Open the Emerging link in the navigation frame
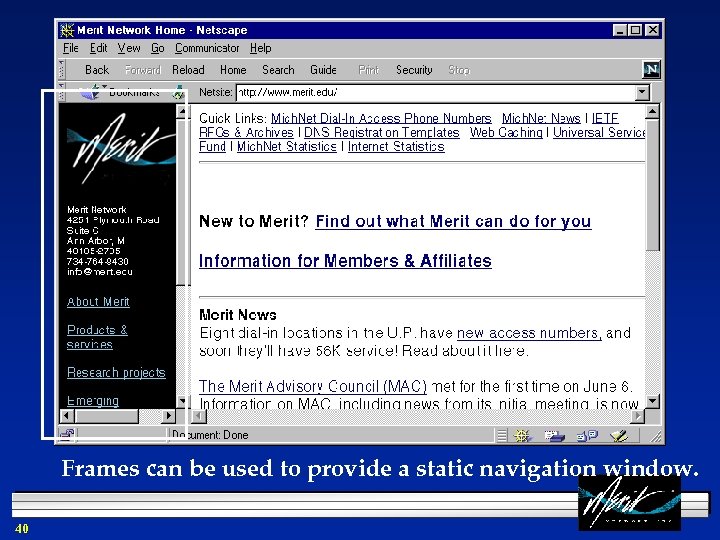 [93, 401]
